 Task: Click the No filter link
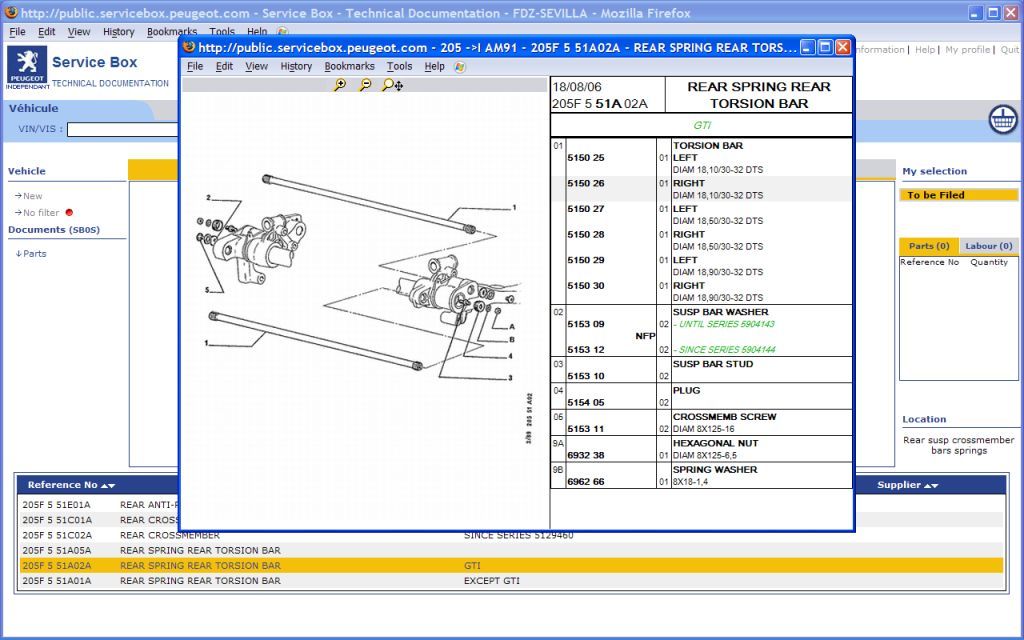41,213
